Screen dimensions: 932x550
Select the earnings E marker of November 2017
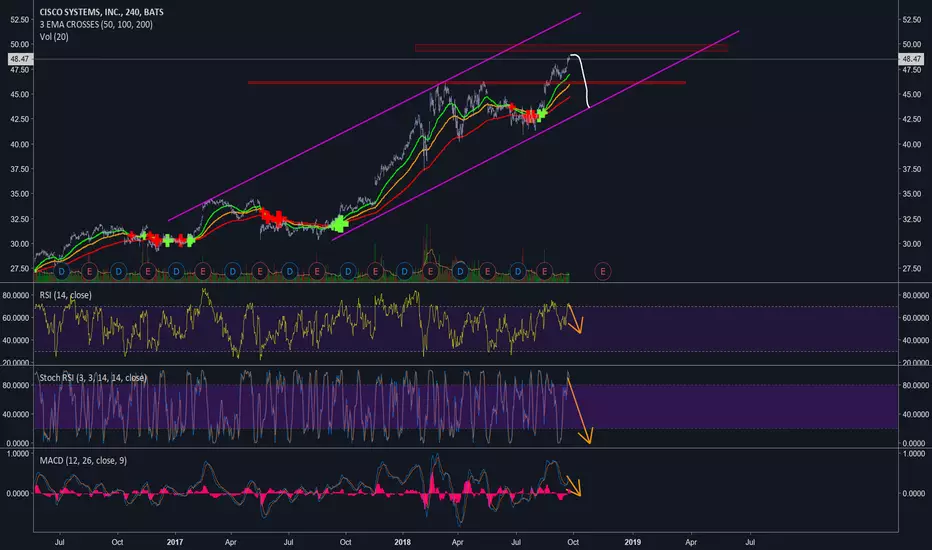(375, 272)
